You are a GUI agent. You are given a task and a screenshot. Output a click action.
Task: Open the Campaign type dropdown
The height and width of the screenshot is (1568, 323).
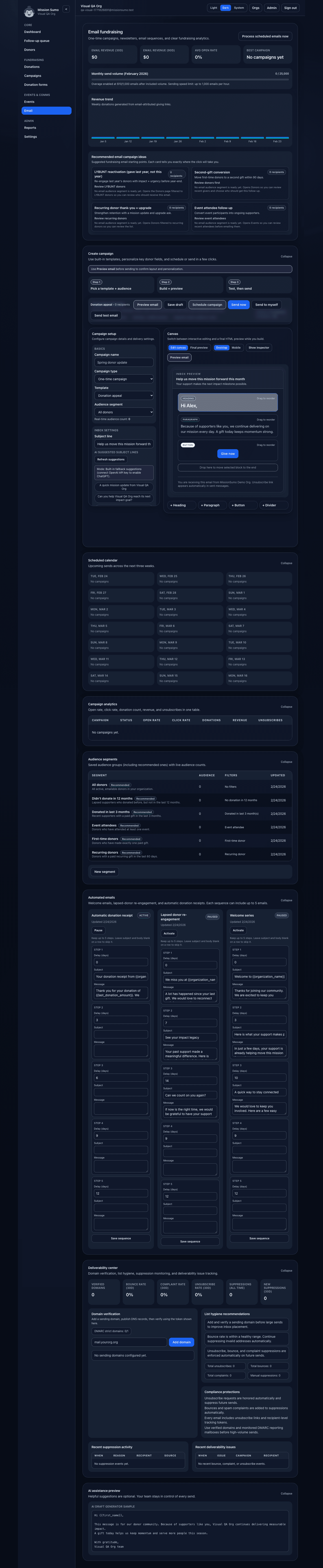pyautogui.click(x=124, y=379)
